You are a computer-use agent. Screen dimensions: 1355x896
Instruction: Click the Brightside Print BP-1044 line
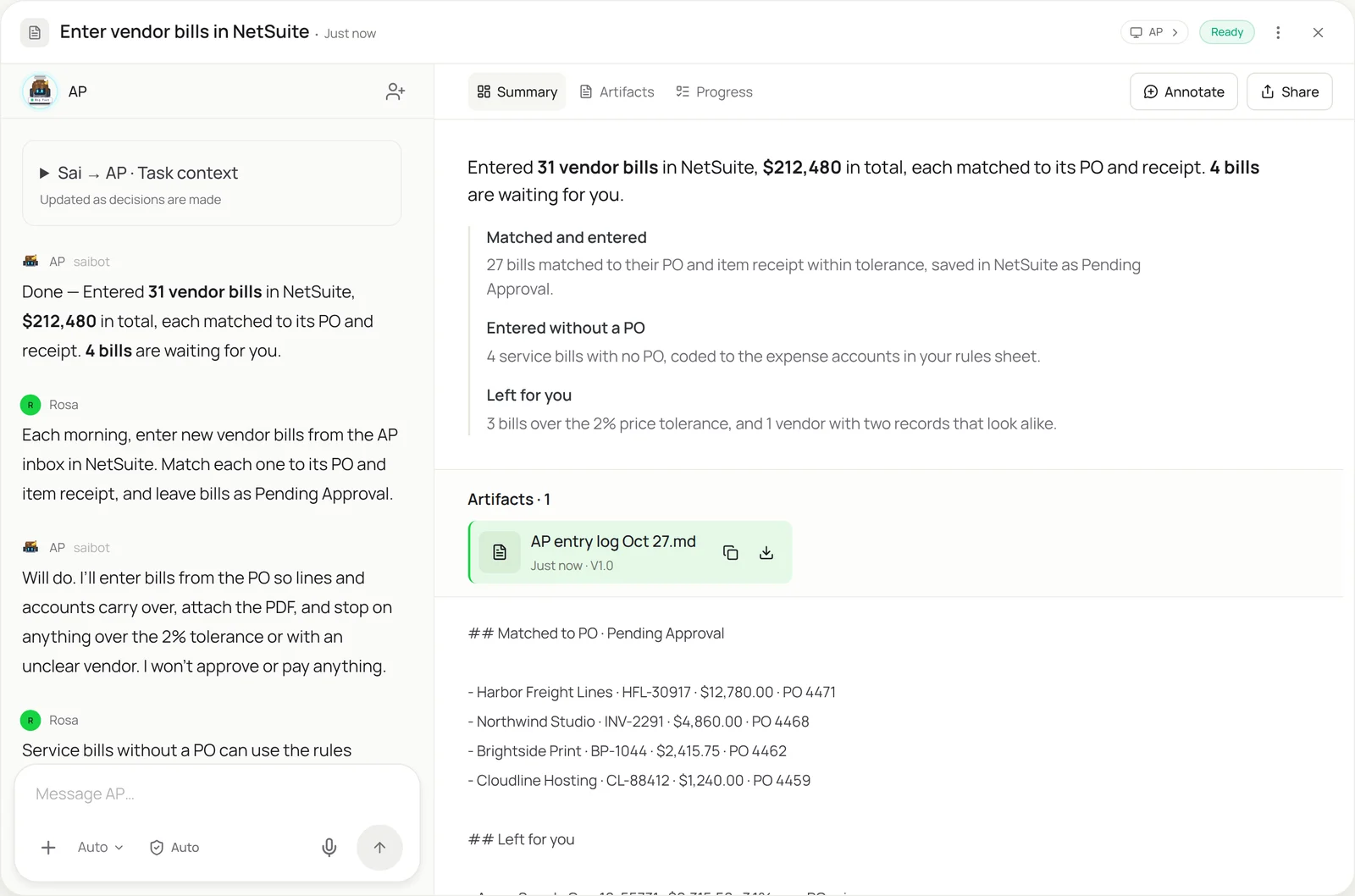(628, 751)
